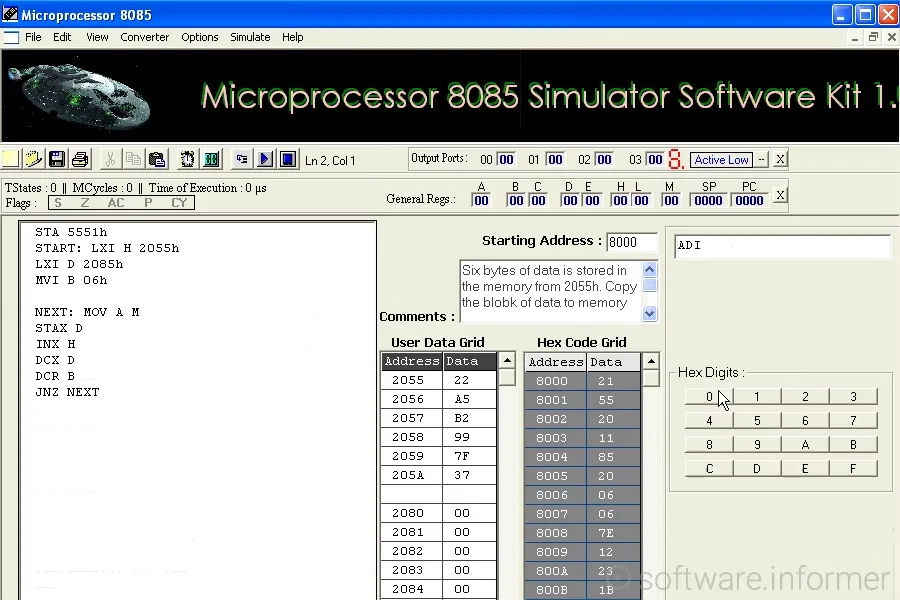Click User Data Grid address 2055 cell
This screenshot has height=600, width=900.
[x=411, y=380]
